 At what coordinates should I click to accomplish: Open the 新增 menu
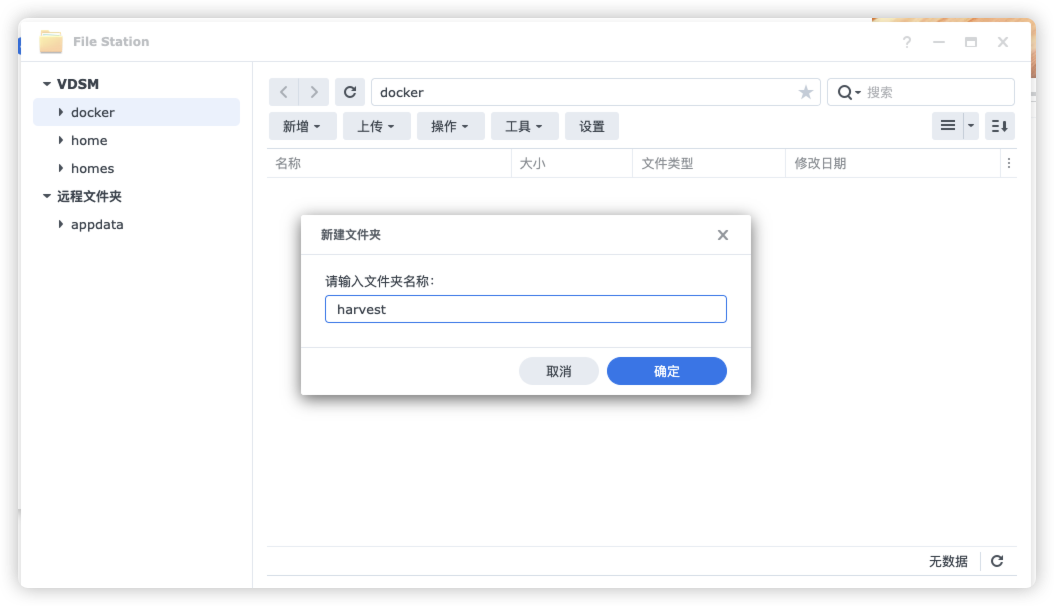click(x=302, y=126)
